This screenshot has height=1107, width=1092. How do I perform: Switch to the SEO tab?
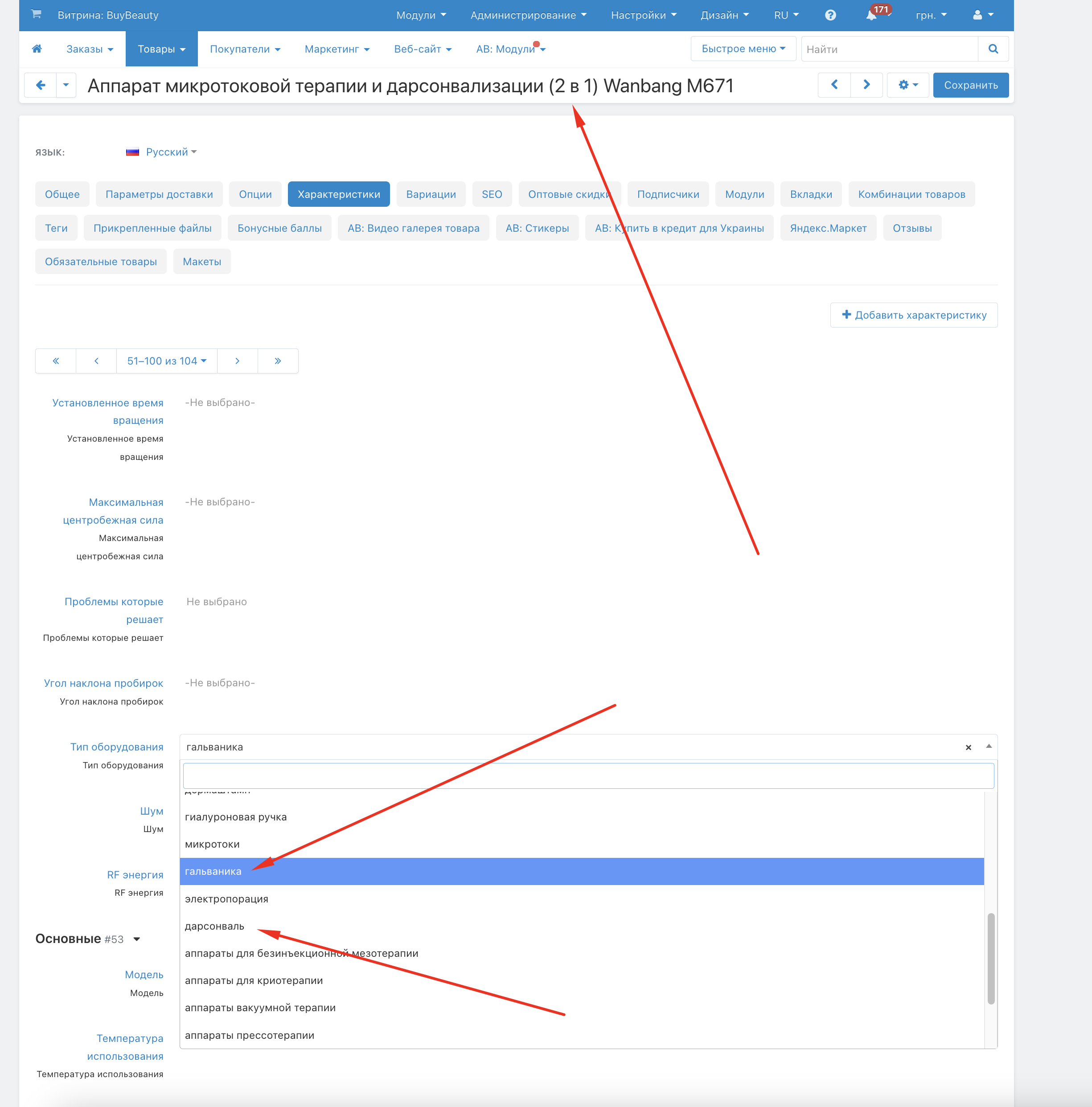(x=492, y=194)
